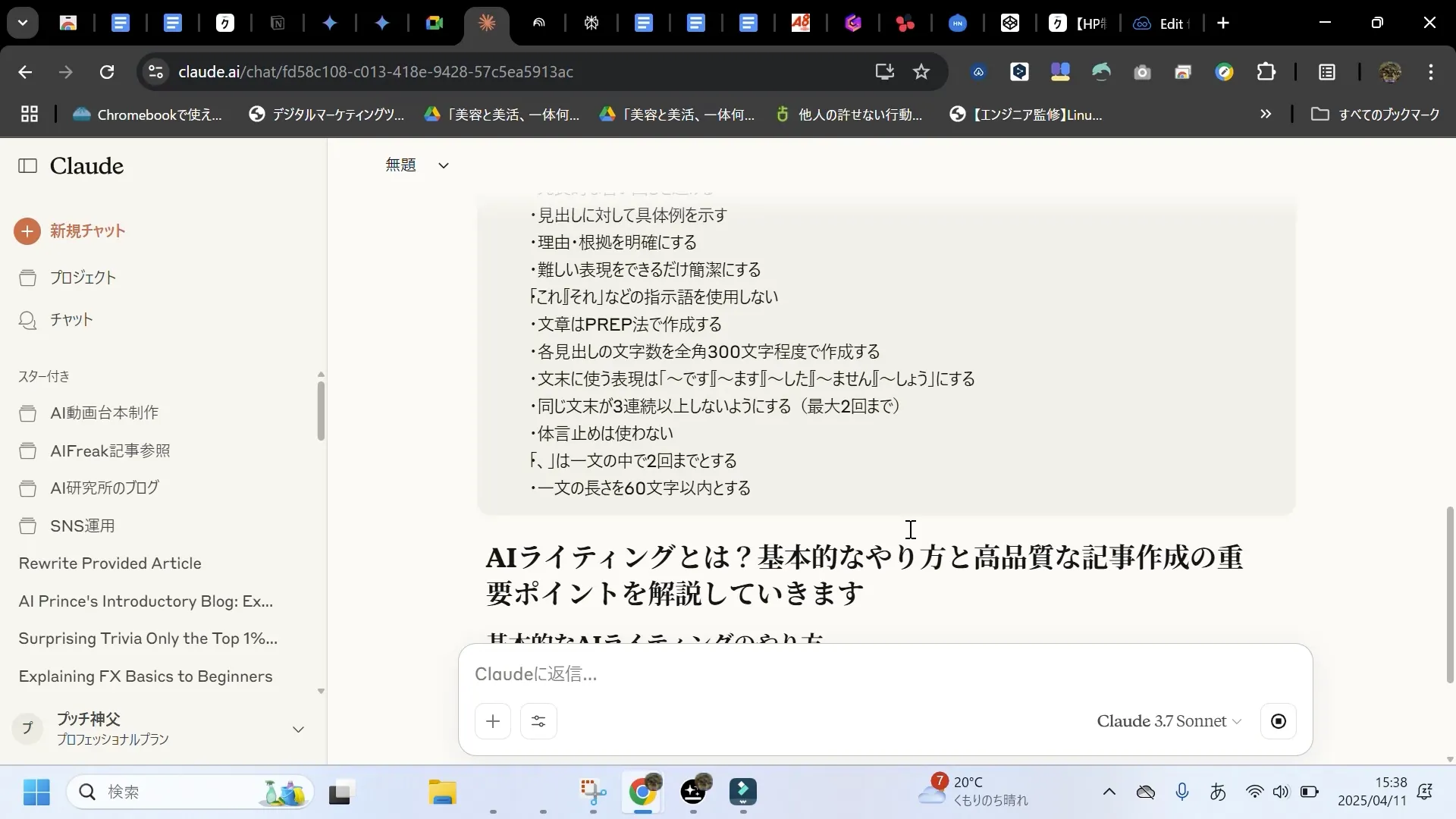Click the back navigation arrow
1456x819 pixels.
26,71
